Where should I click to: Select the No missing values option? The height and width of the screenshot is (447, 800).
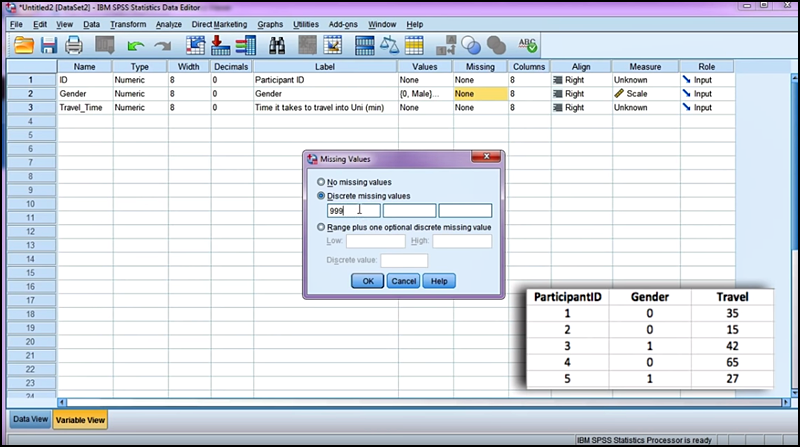pyautogui.click(x=321, y=182)
